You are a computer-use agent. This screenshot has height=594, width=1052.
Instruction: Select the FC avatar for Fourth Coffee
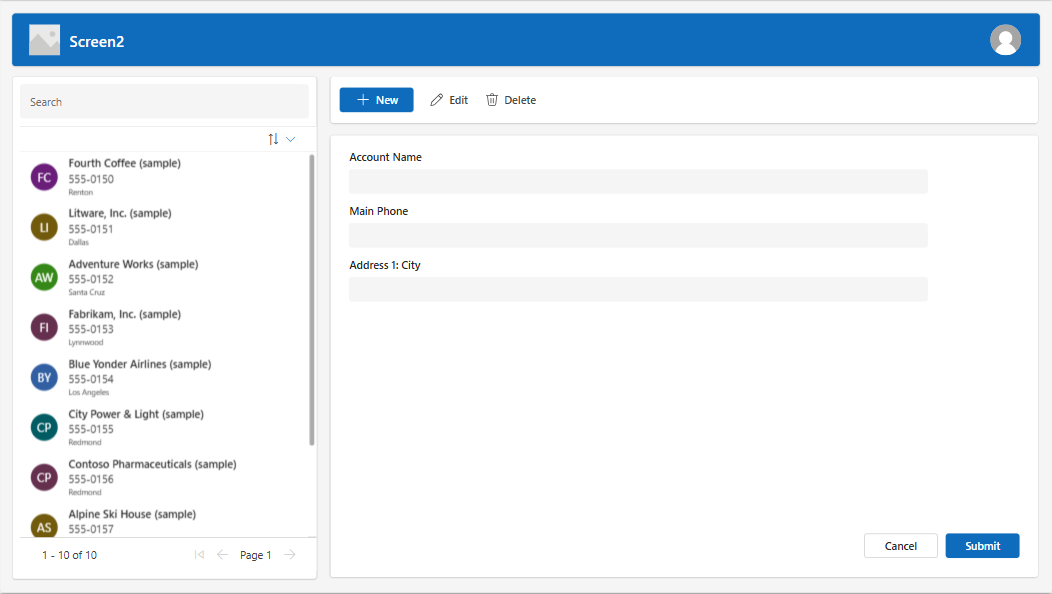pos(44,177)
